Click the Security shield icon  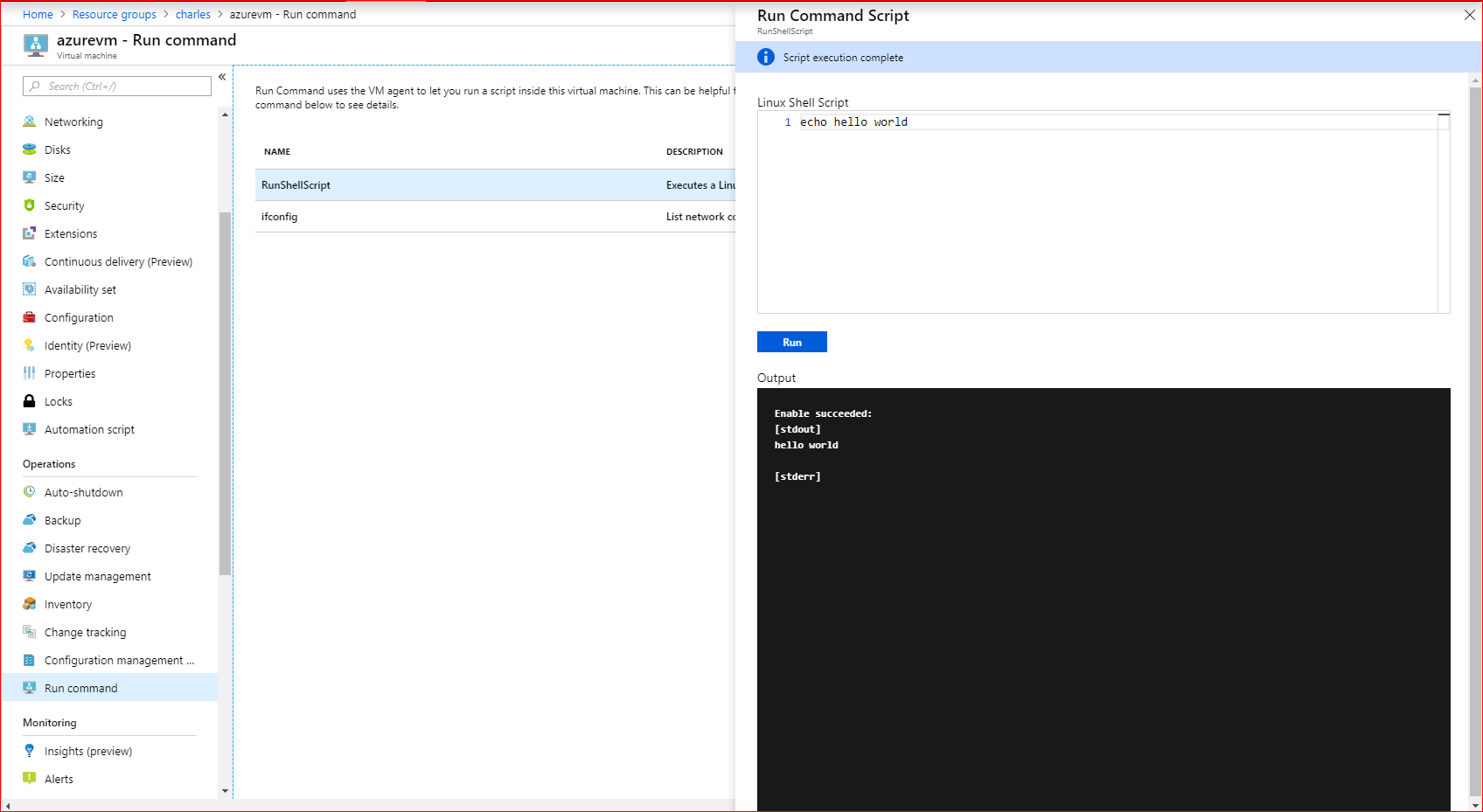click(x=30, y=205)
